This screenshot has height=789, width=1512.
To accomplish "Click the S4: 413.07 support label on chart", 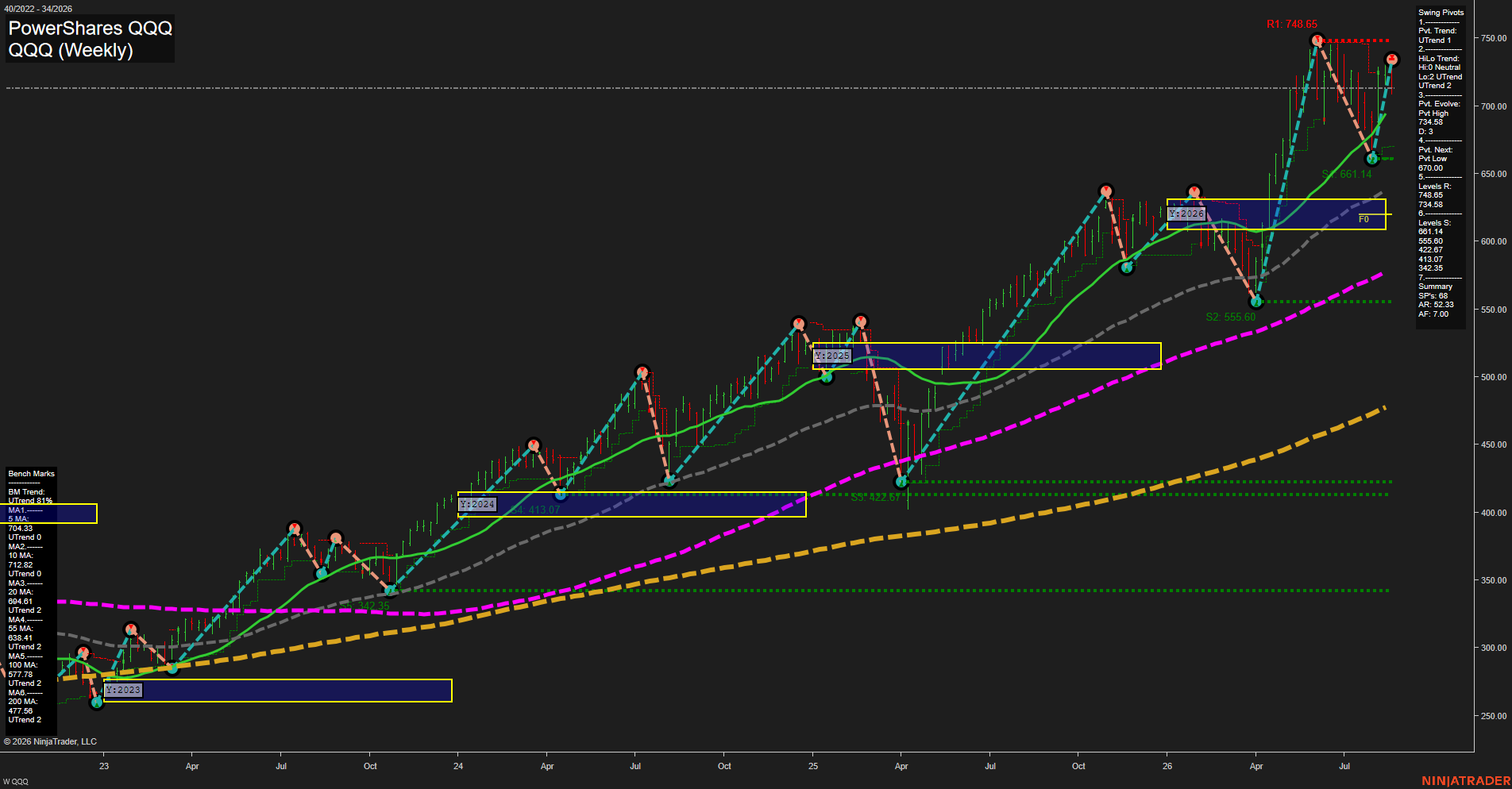I will tap(534, 510).
